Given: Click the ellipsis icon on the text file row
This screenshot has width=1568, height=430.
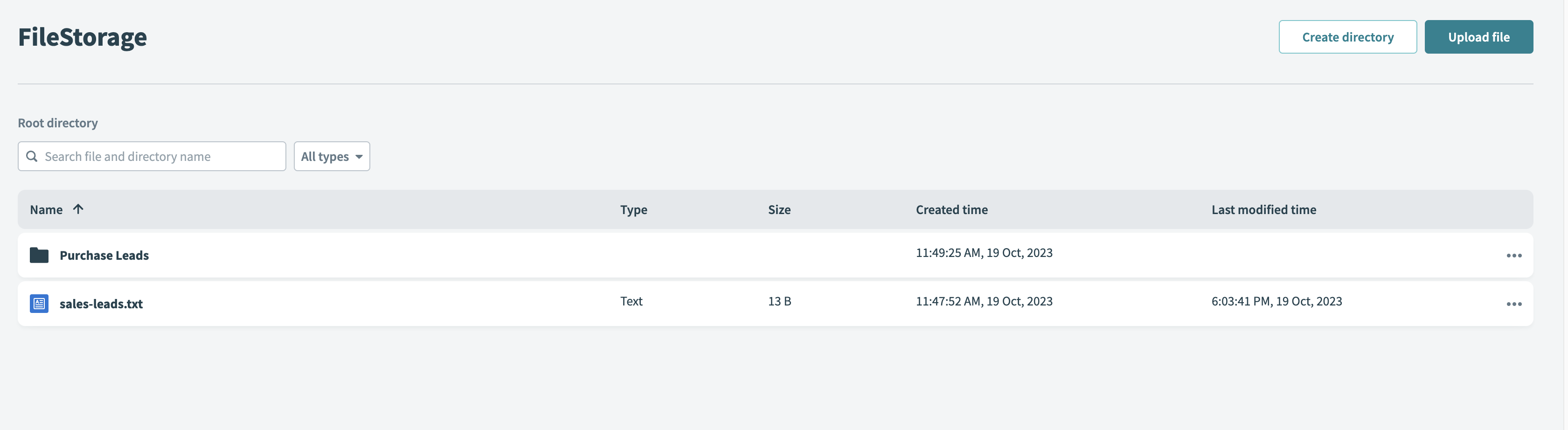Looking at the screenshot, I should click(1514, 303).
